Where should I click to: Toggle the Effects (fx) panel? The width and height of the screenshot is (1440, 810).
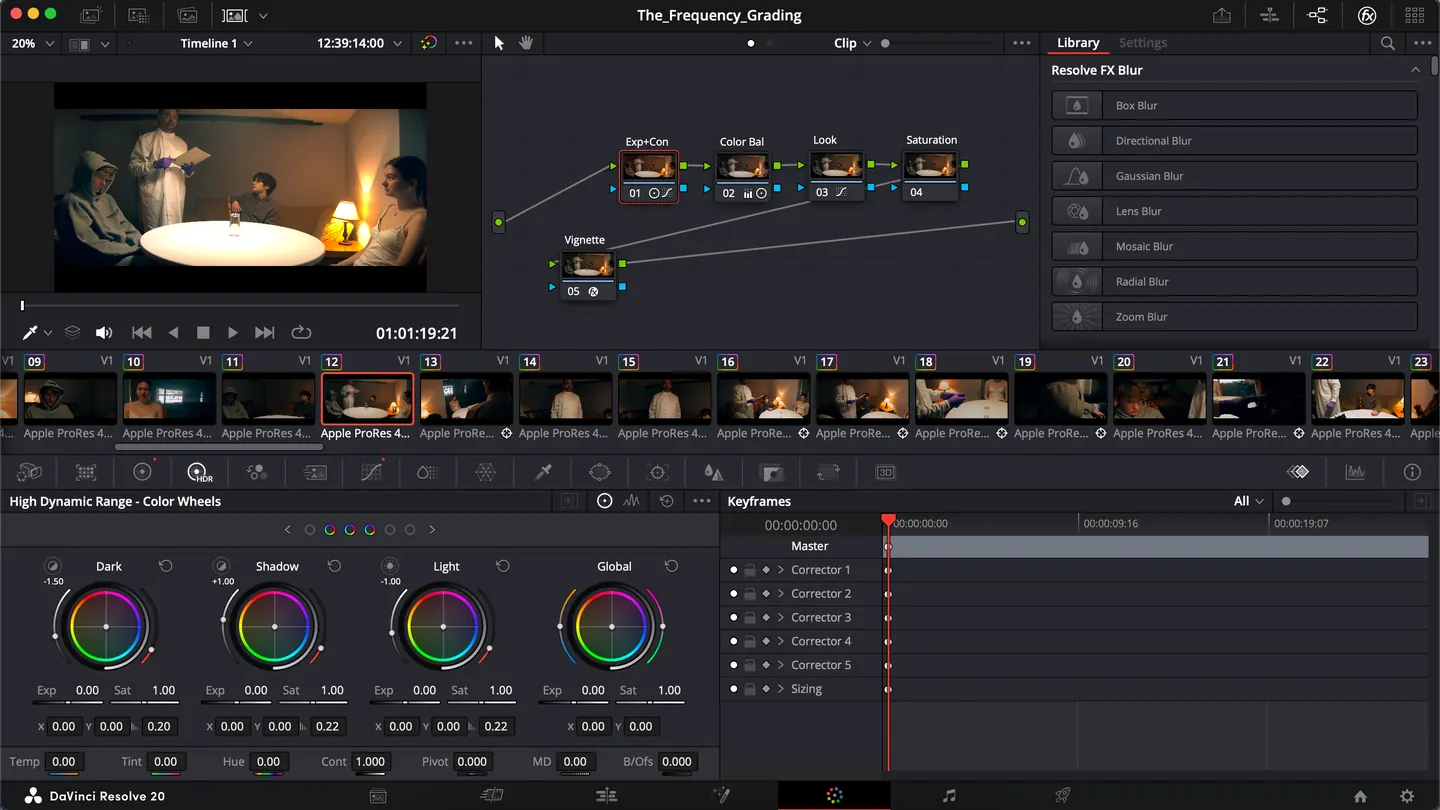[x=1367, y=15]
